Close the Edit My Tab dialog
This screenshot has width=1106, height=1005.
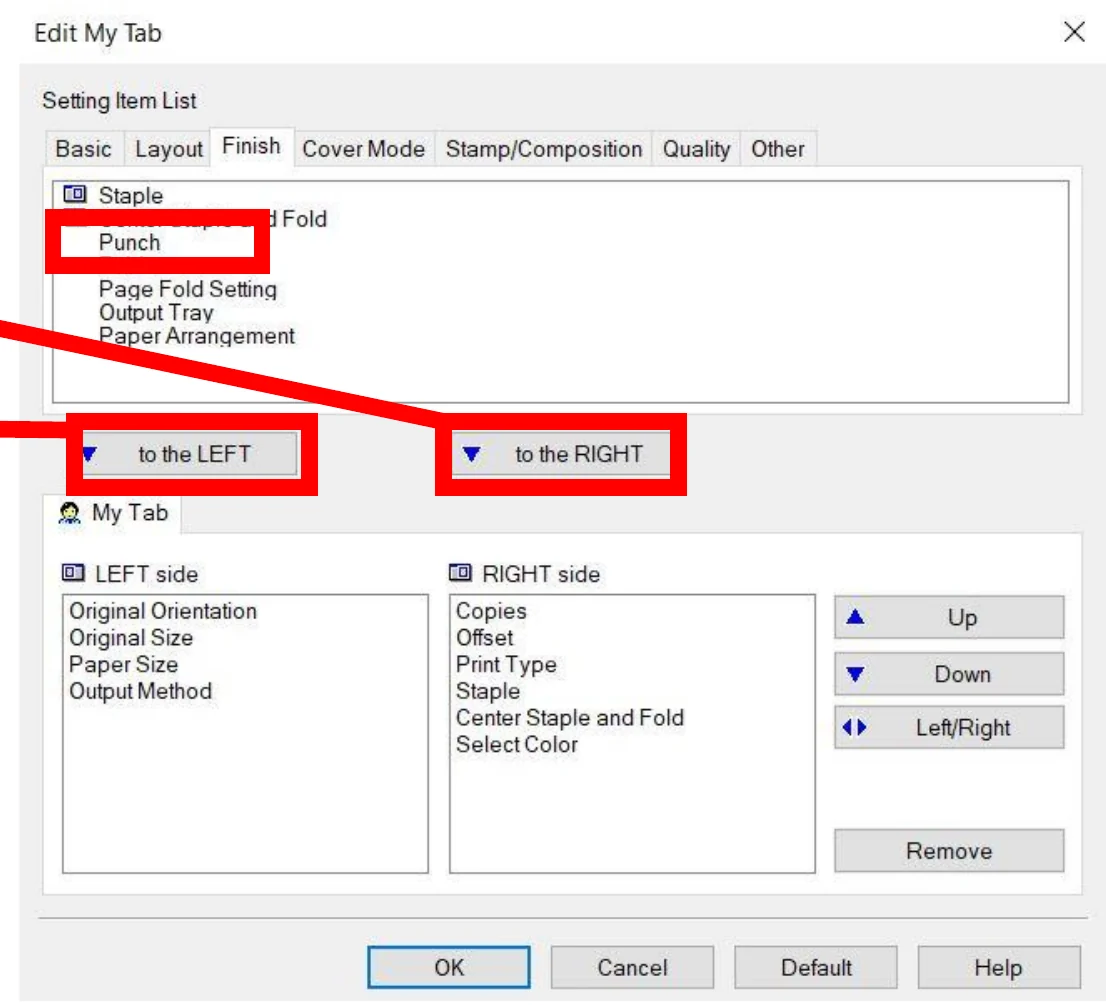point(1074,32)
